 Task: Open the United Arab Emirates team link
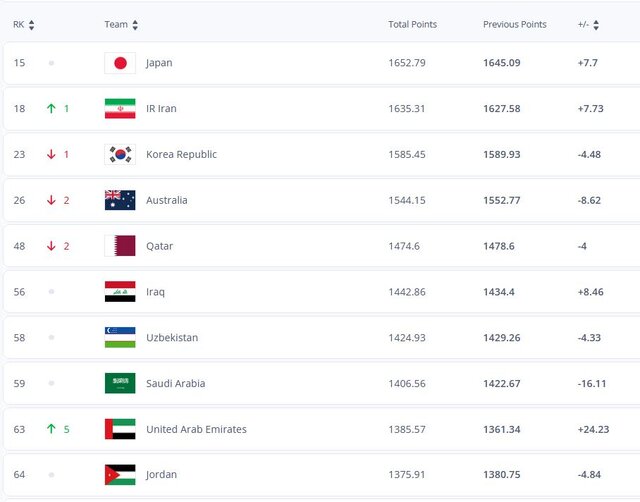(x=196, y=429)
